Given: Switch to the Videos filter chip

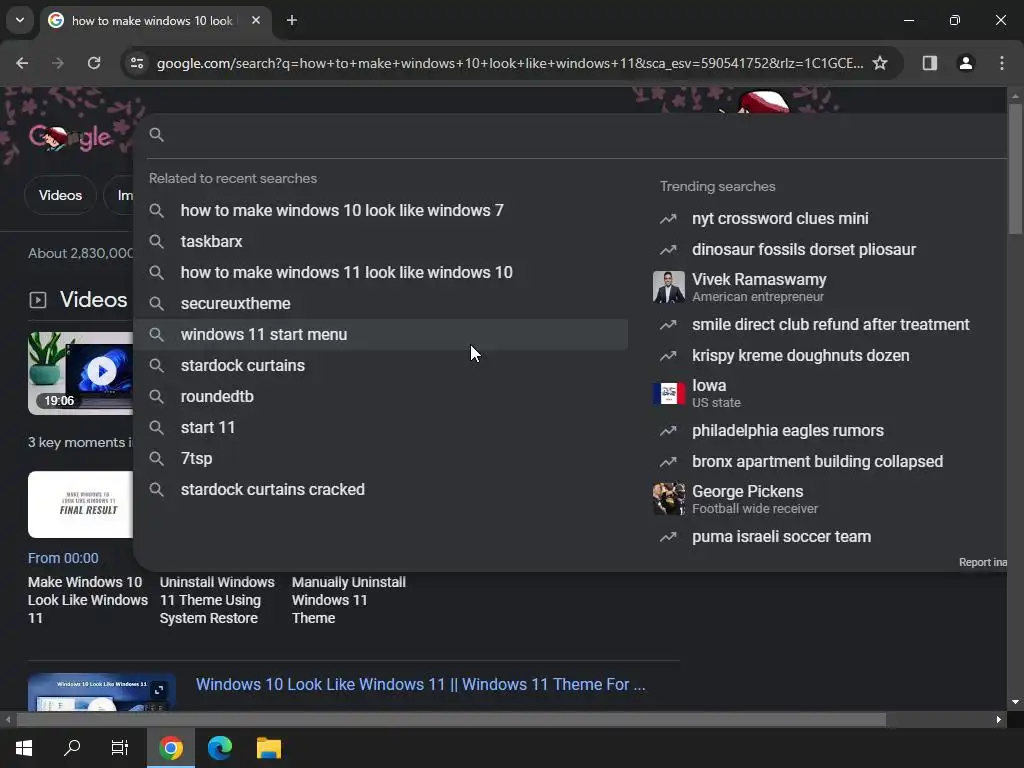Looking at the screenshot, I should [x=60, y=195].
